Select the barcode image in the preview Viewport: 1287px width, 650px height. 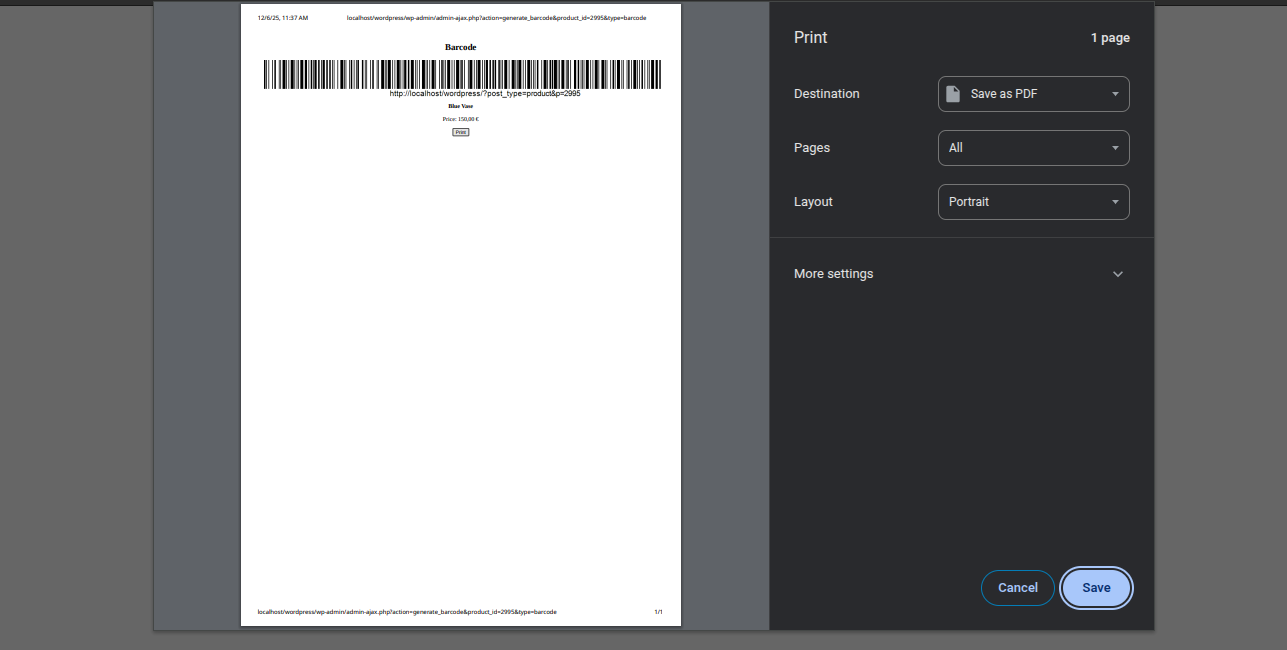(x=461, y=74)
